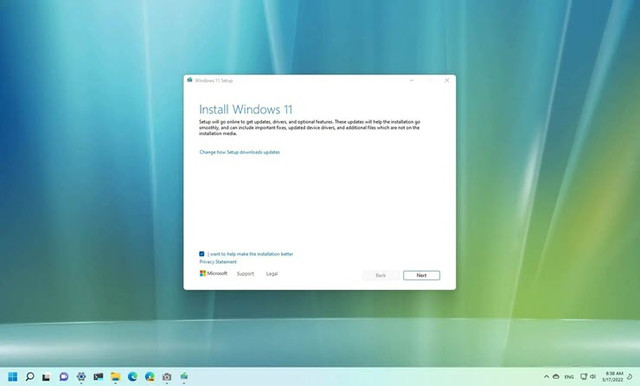640x386 pixels.
Task: Open the Settings gear app
Action: pos(81,377)
